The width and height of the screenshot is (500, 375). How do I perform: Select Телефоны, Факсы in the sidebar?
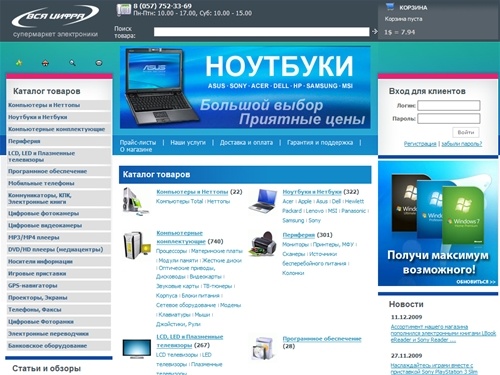pyautogui.click(x=59, y=309)
